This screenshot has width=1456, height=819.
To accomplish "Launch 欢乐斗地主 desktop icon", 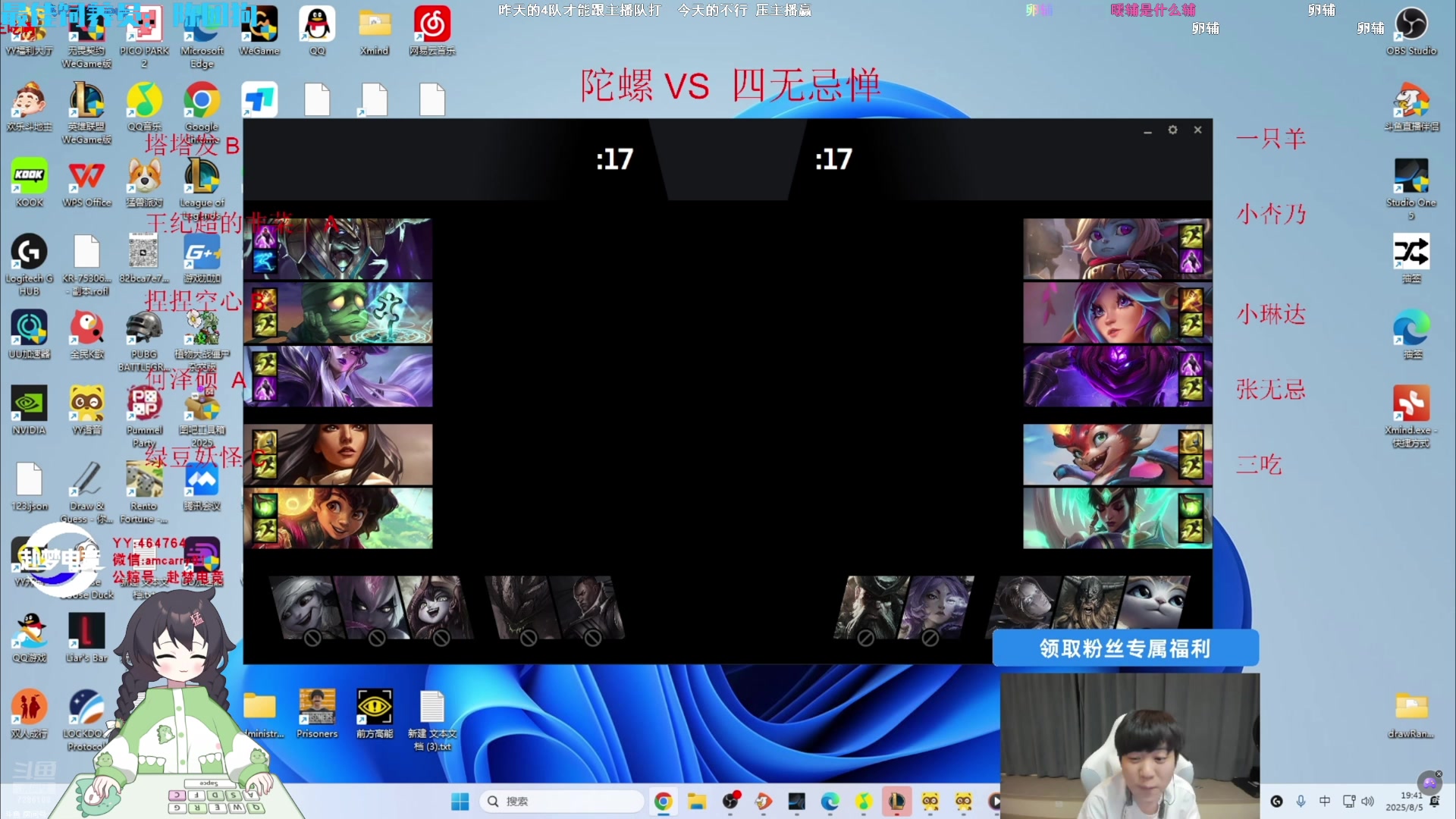I will (29, 107).
